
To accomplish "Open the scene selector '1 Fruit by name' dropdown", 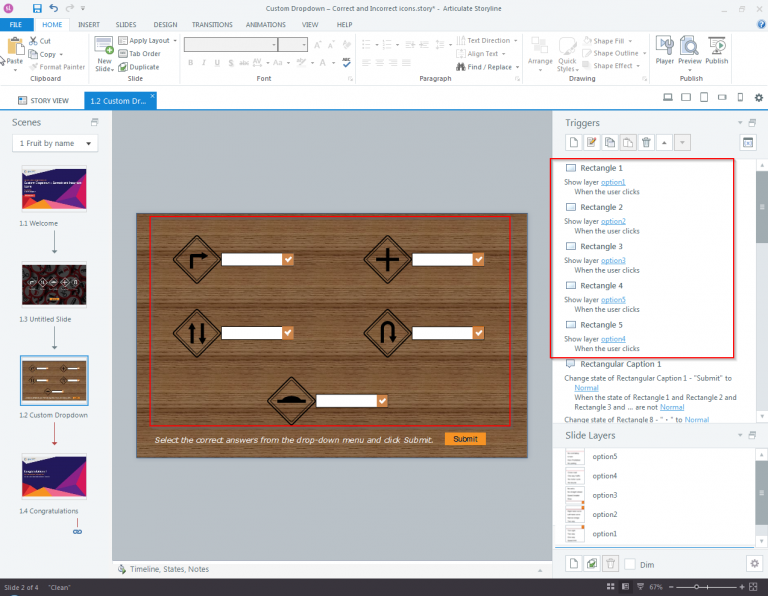I will [x=55, y=144].
